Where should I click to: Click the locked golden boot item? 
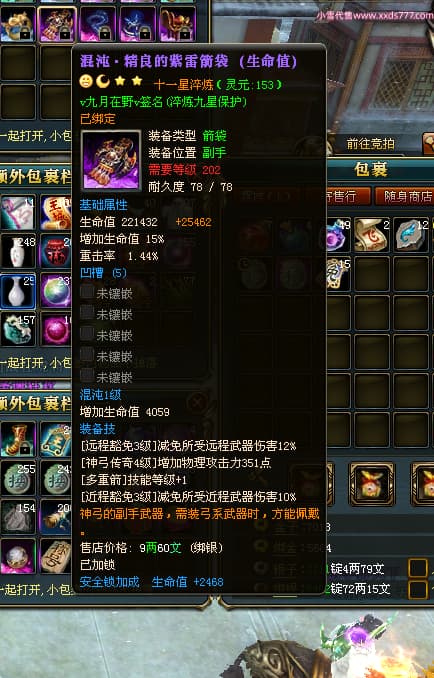click(18, 439)
